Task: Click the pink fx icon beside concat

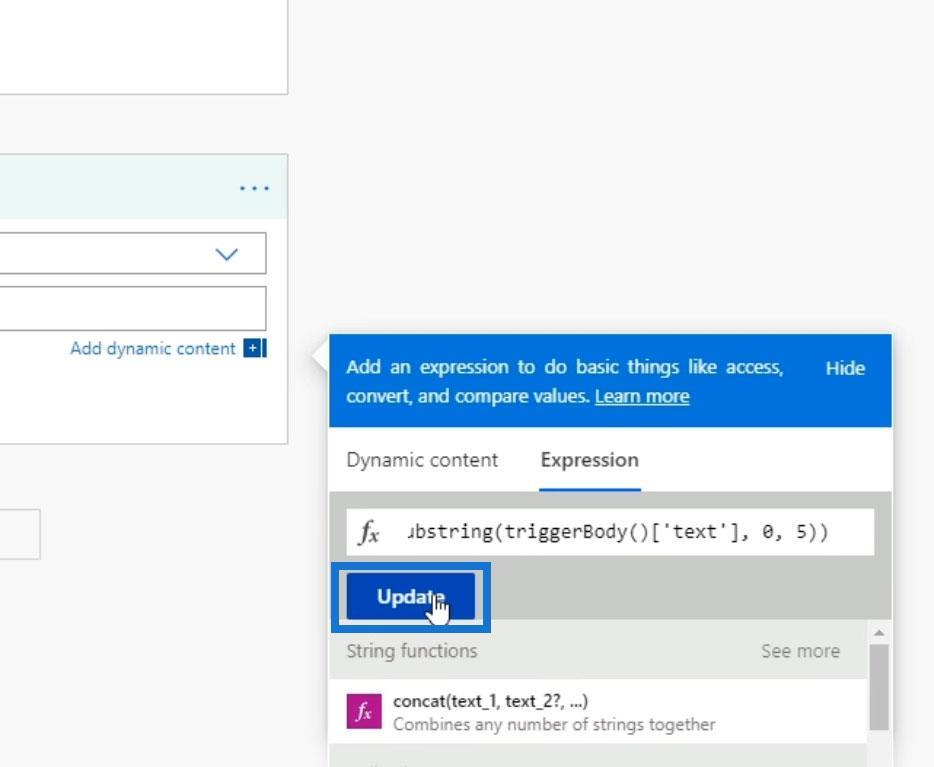Action: click(x=364, y=711)
